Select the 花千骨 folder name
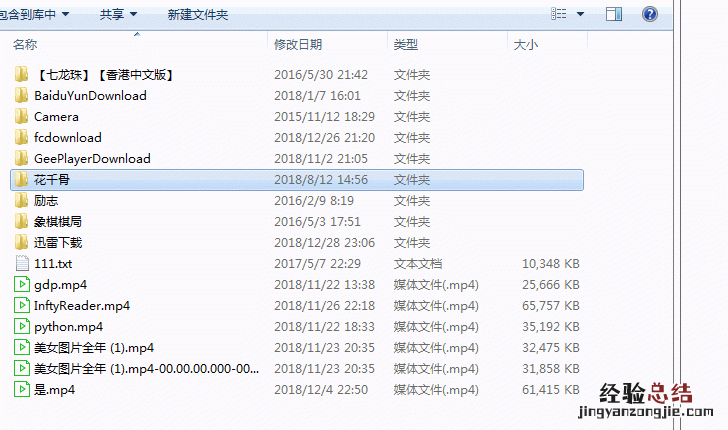Image resolution: width=728 pixels, height=430 pixels. pyautogui.click(x=52, y=180)
